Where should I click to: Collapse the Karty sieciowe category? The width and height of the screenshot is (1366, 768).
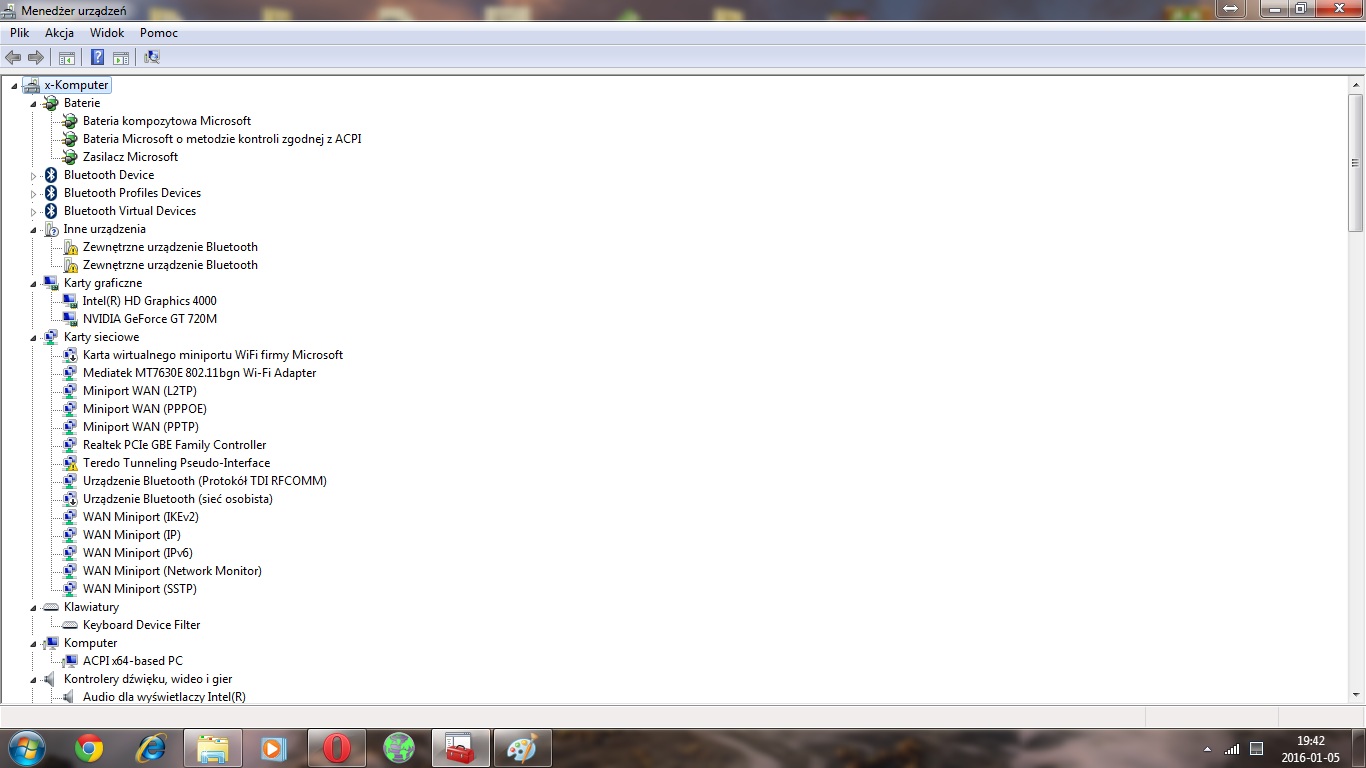point(33,337)
